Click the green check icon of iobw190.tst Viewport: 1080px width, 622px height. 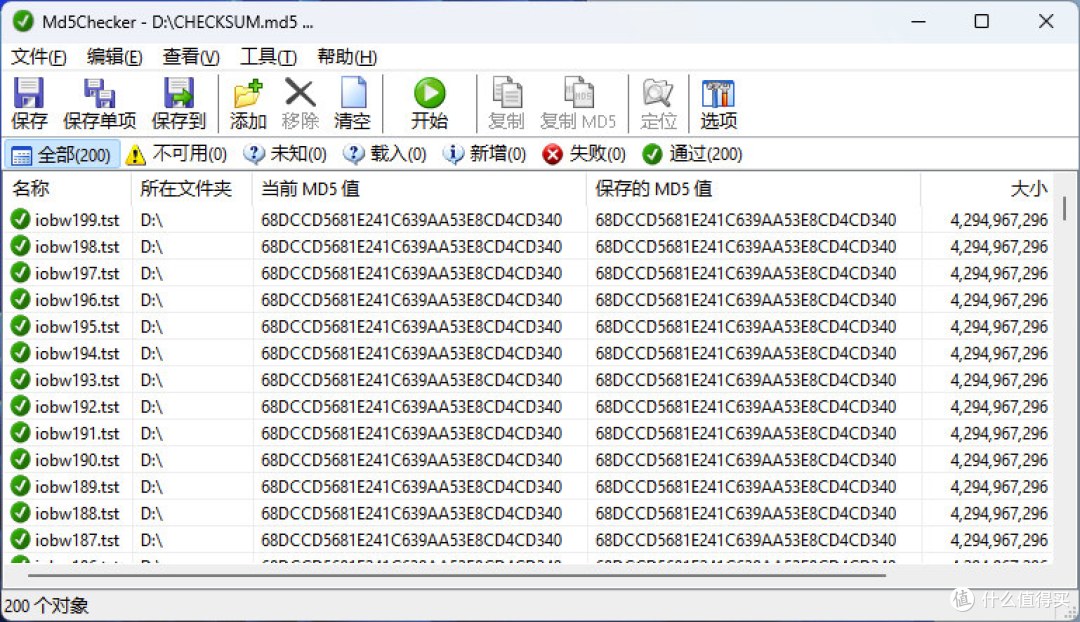[x=20, y=459]
